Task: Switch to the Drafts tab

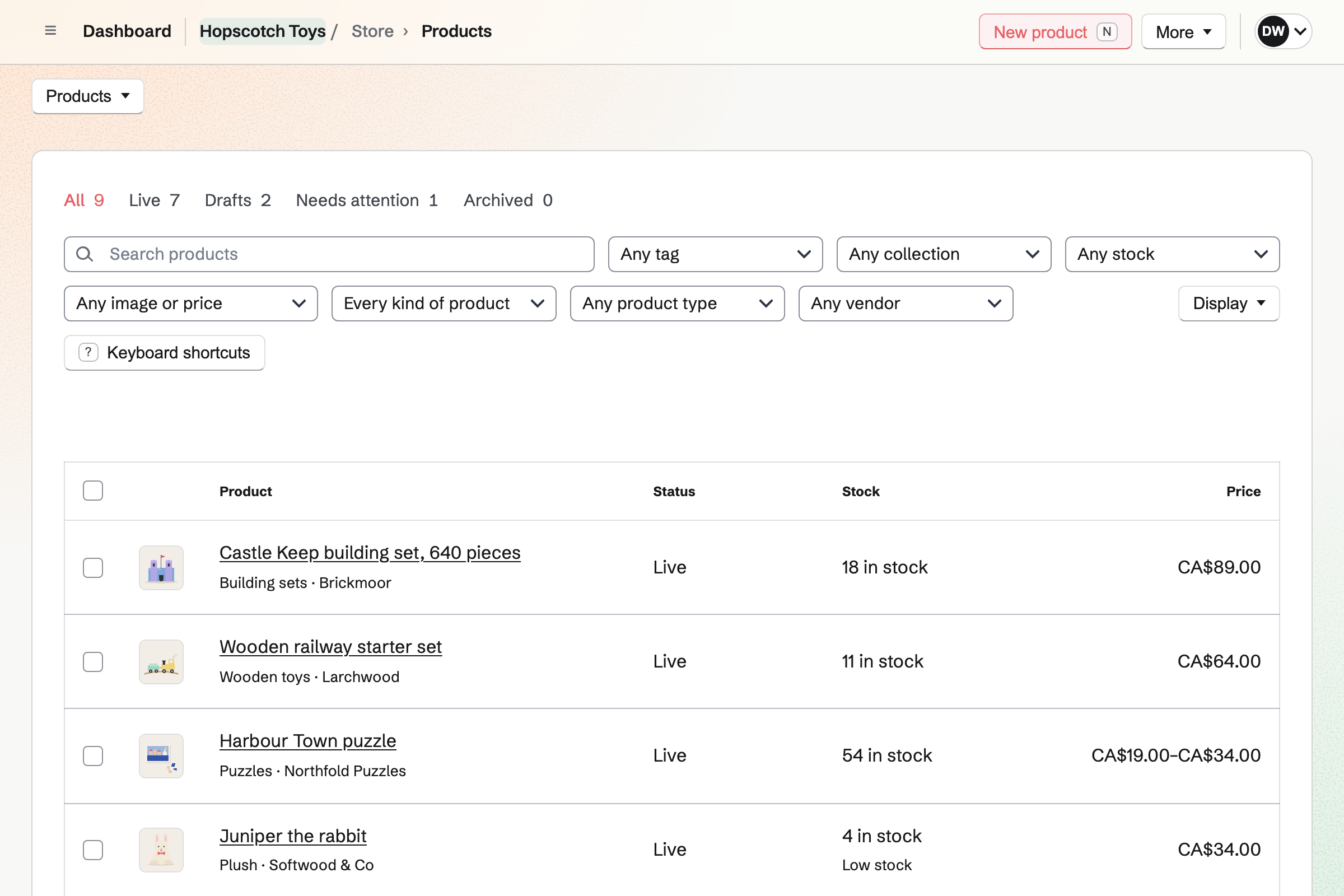Action: (x=237, y=200)
